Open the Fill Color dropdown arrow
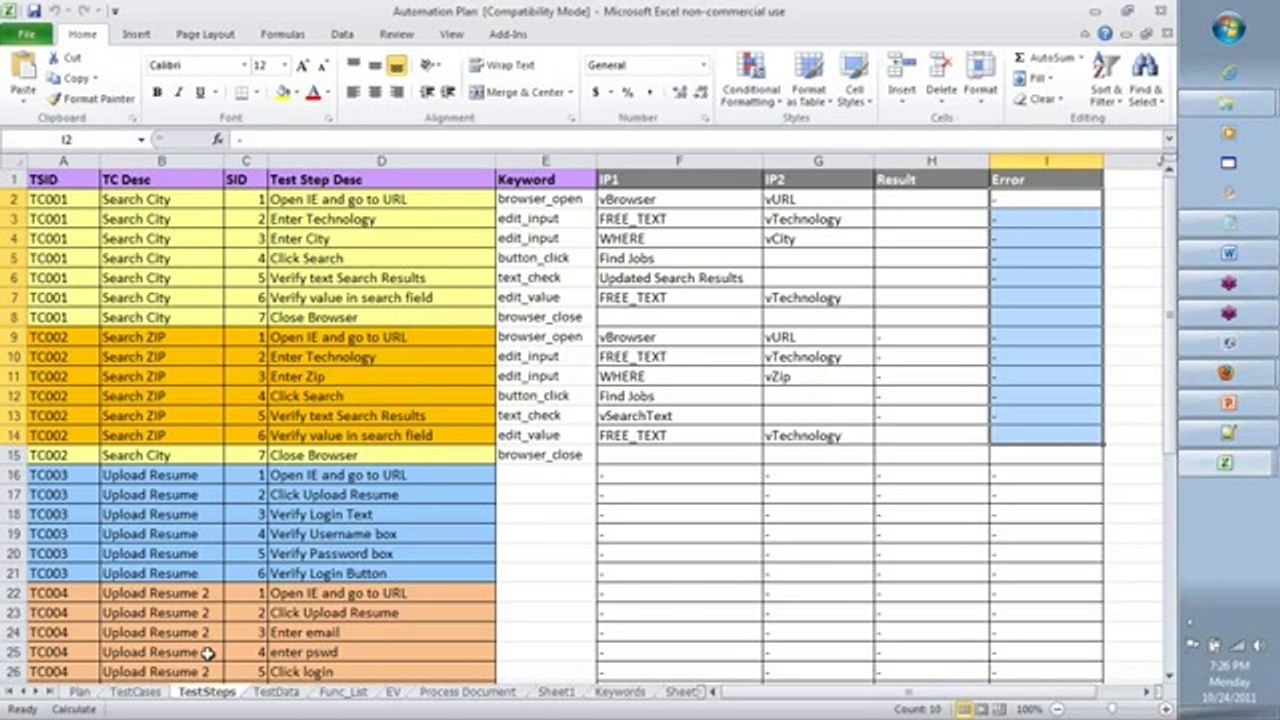This screenshot has height=720, width=1280. (x=296, y=92)
